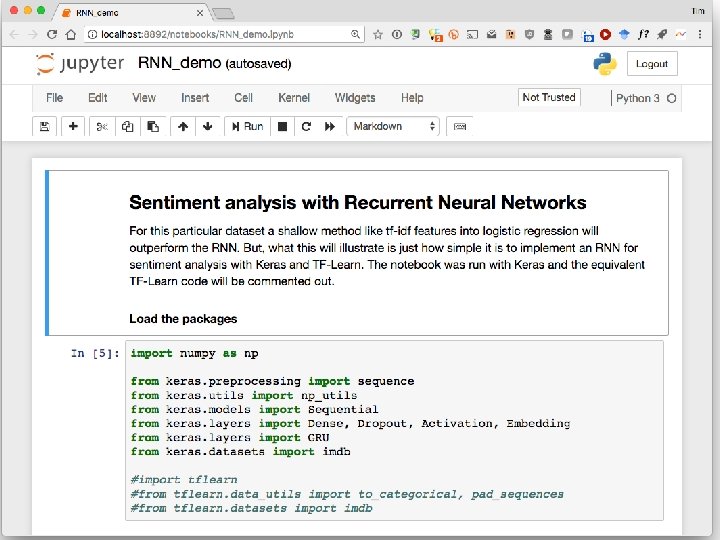Open the Widgets menu

click(x=355, y=98)
